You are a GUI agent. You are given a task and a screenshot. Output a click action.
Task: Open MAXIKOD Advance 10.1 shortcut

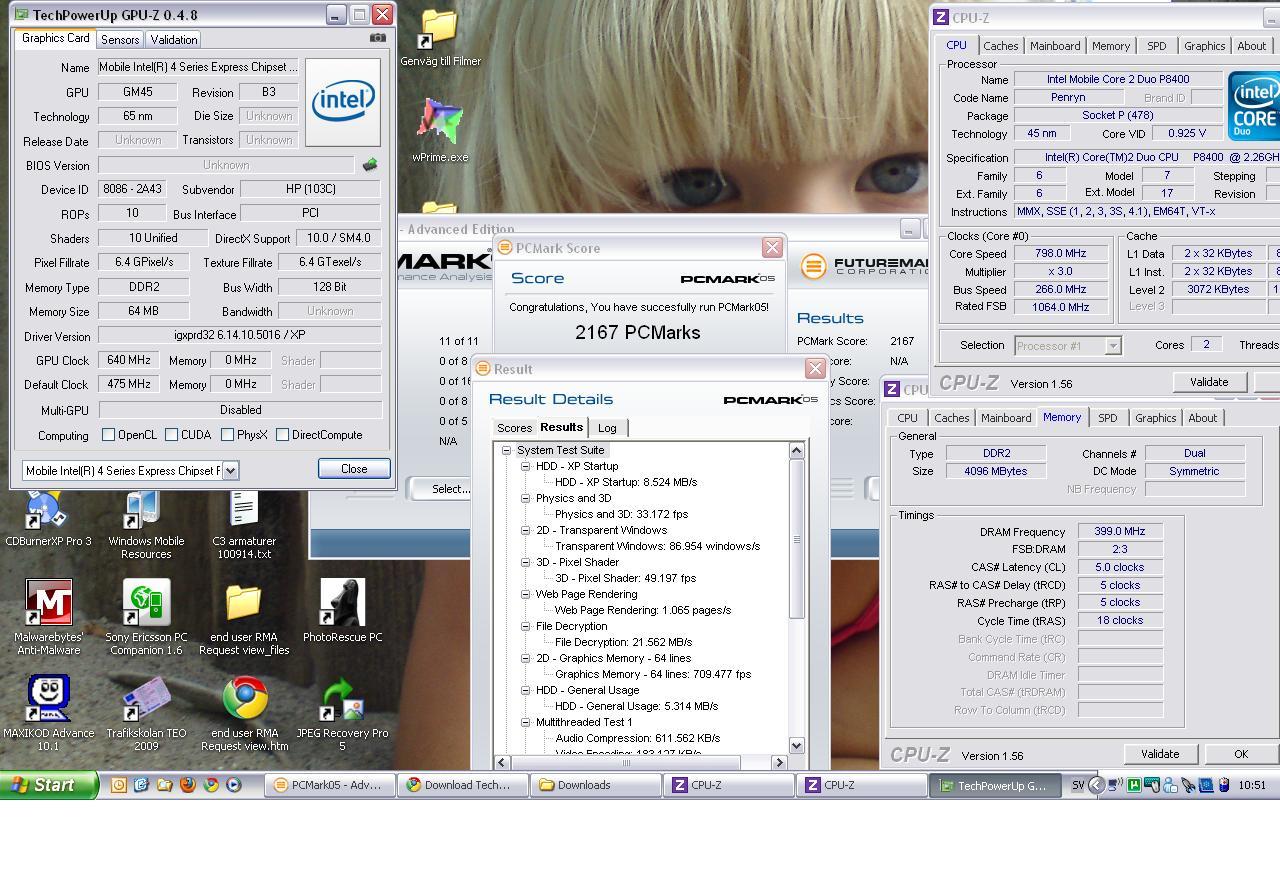coord(48,713)
